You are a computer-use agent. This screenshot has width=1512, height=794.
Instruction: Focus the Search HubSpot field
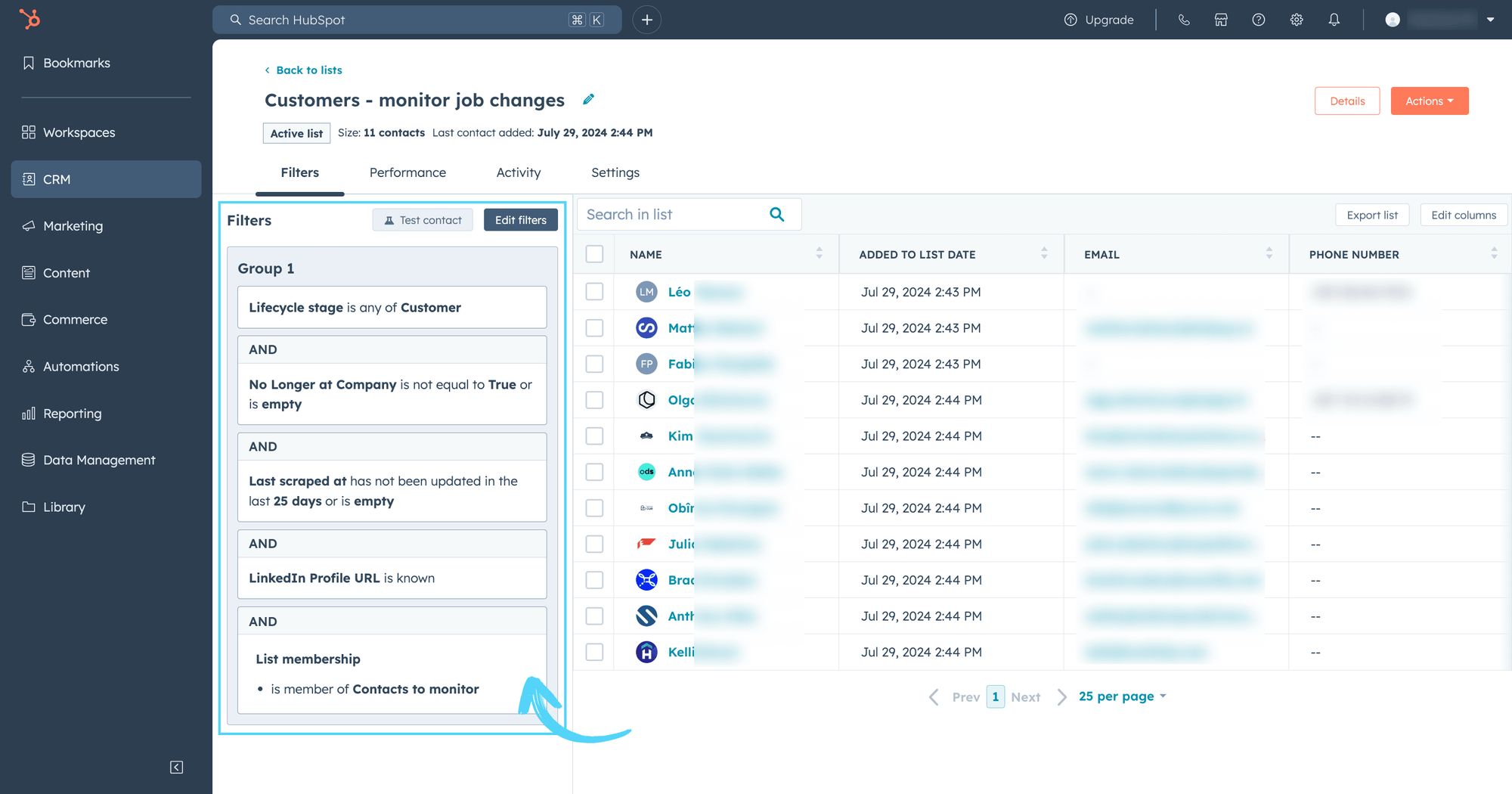(x=417, y=20)
